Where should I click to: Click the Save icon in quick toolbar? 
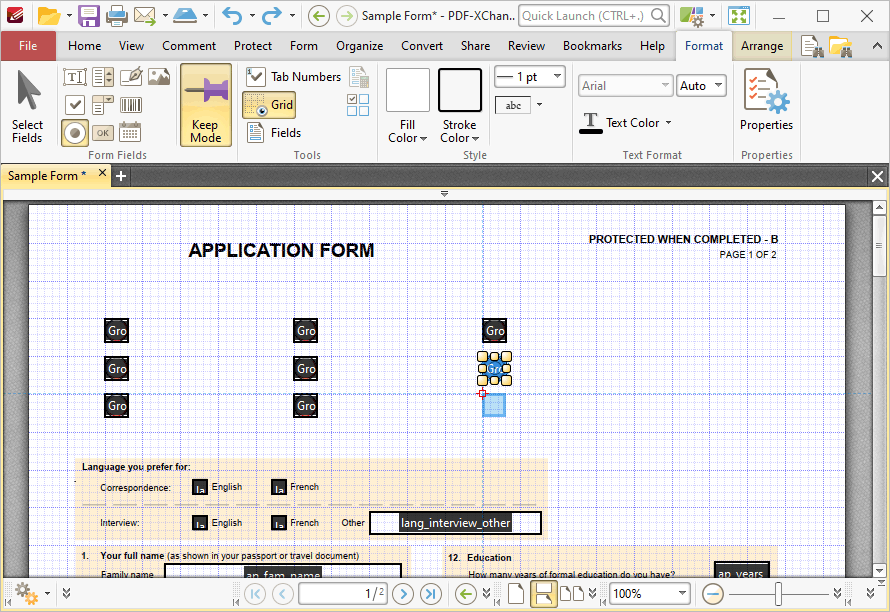click(x=89, y=16)
